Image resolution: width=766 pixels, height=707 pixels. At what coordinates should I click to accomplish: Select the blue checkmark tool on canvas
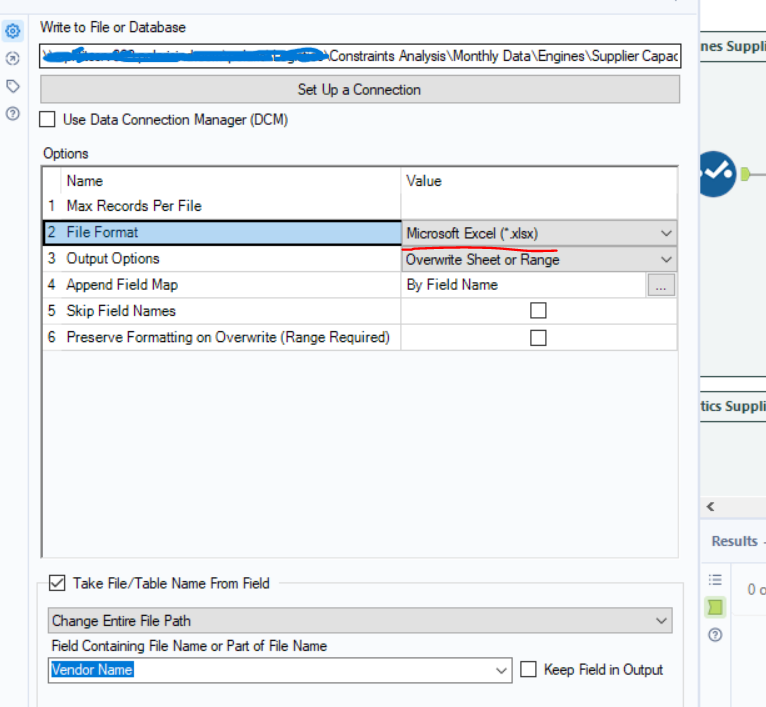click(x=717, y=174)
